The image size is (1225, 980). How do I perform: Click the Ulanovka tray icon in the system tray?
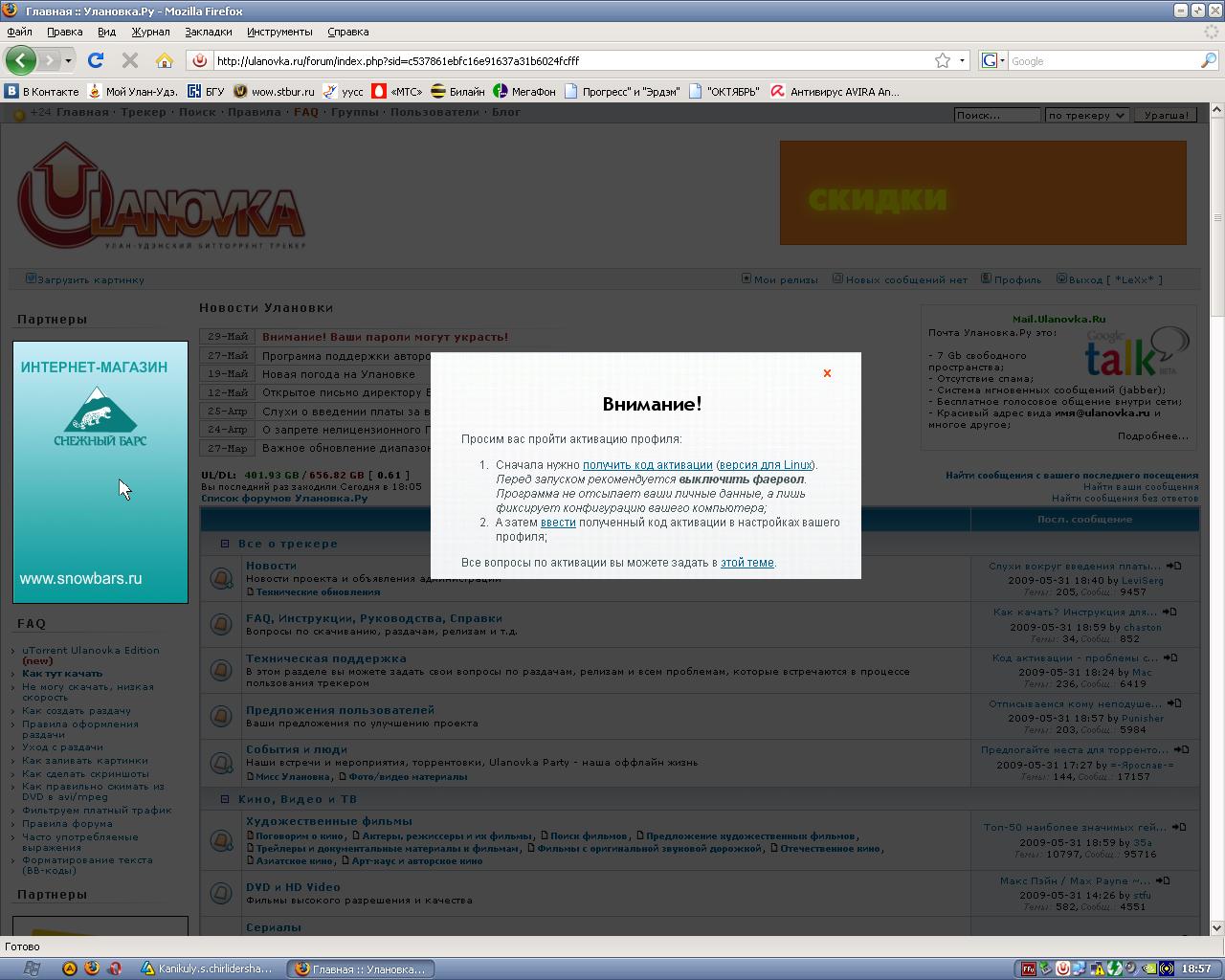click(1062, 969)
